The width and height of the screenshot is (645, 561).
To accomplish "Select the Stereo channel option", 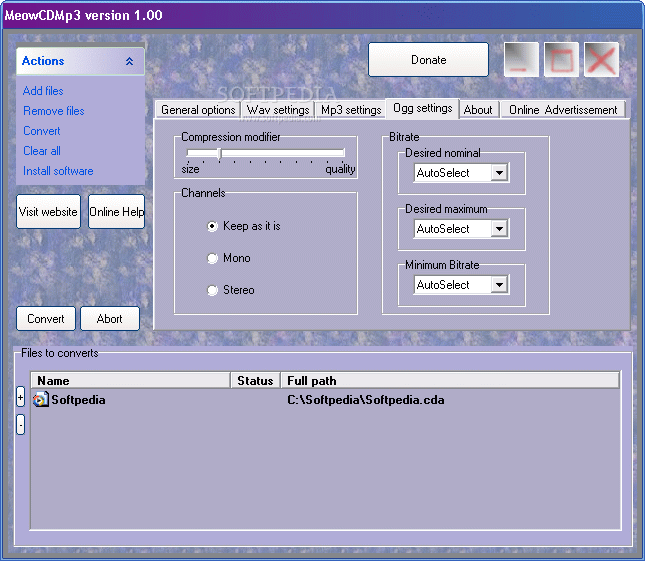I will pos(212,290).
